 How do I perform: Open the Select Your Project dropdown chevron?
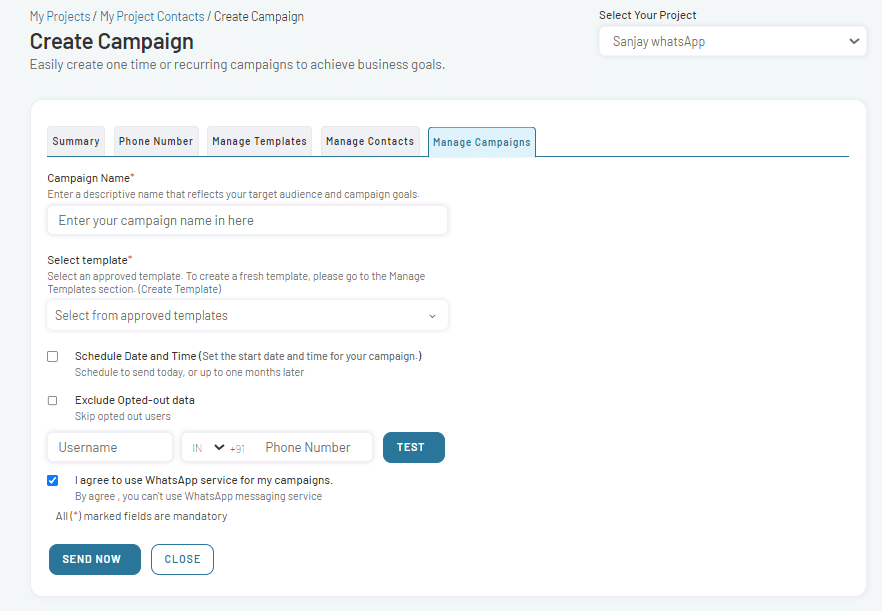point(854,41)
